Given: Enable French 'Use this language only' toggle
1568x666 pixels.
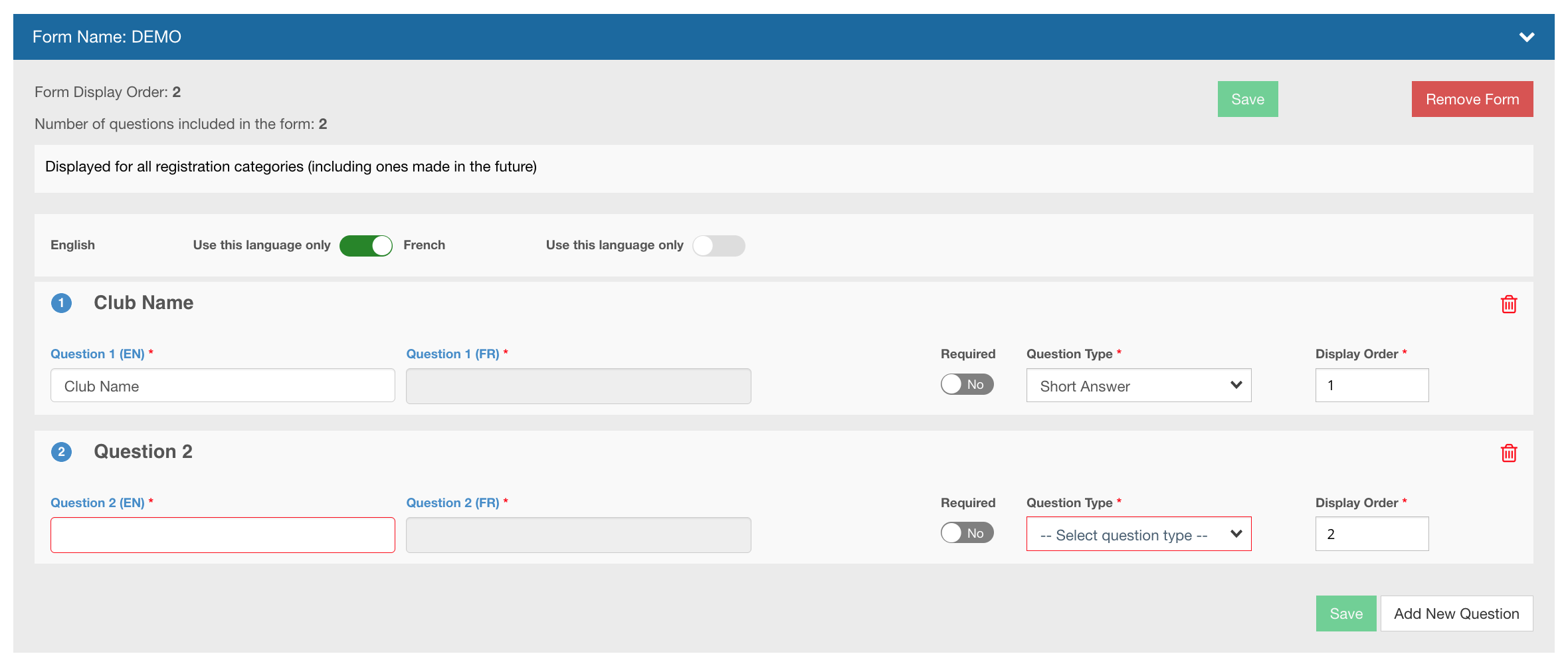Looking at the screenshot, I should pyautogui.click(x=718, y=246).
